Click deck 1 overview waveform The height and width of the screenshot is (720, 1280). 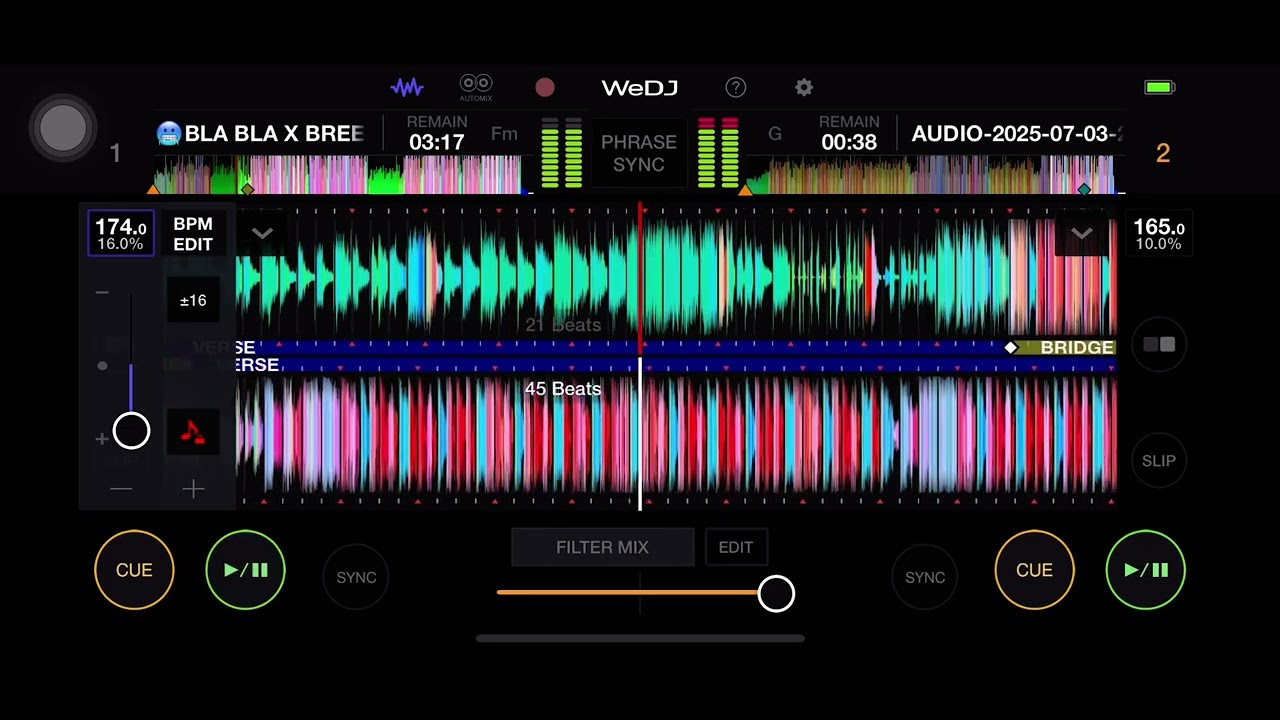click(337, 174)
